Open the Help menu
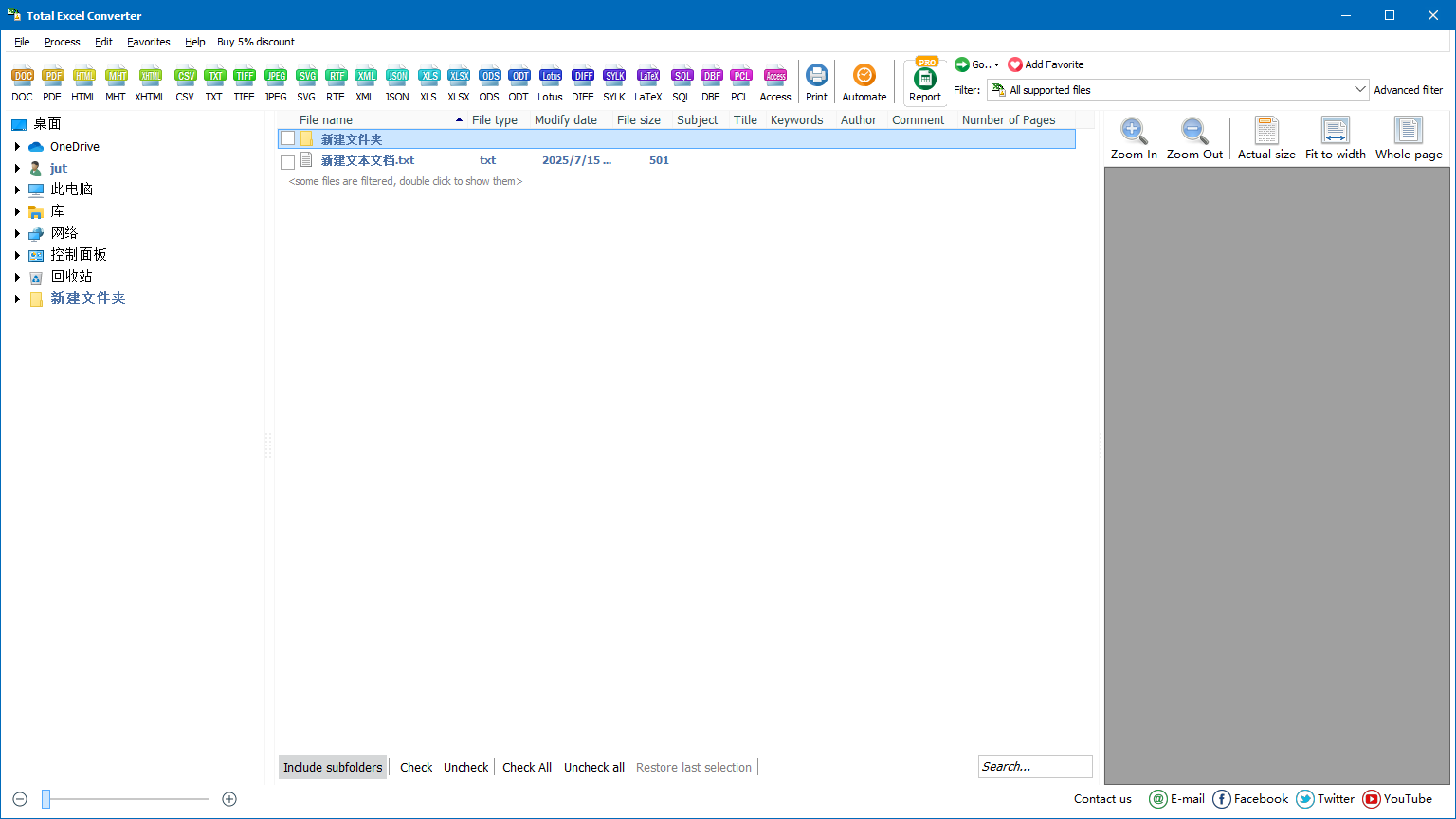Viewport: 1456px width, 819px height. click(195, 42)
